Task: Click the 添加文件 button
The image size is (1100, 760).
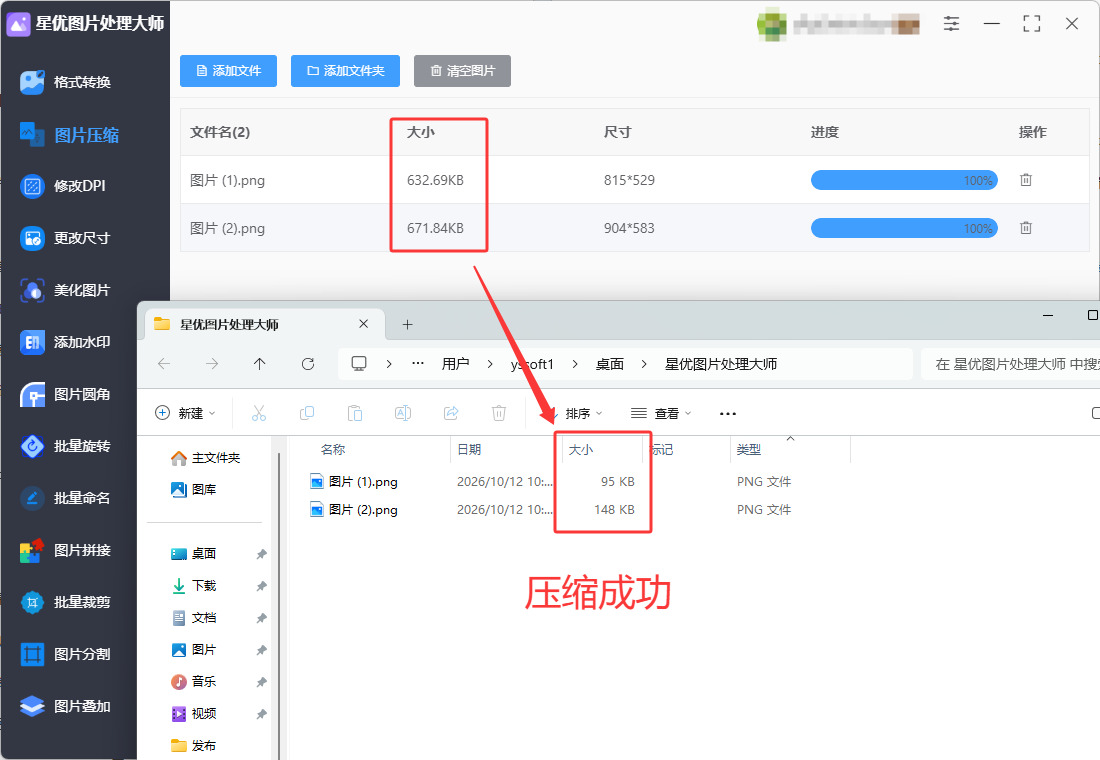Action: pyautogui.click(x=228, y=71)
